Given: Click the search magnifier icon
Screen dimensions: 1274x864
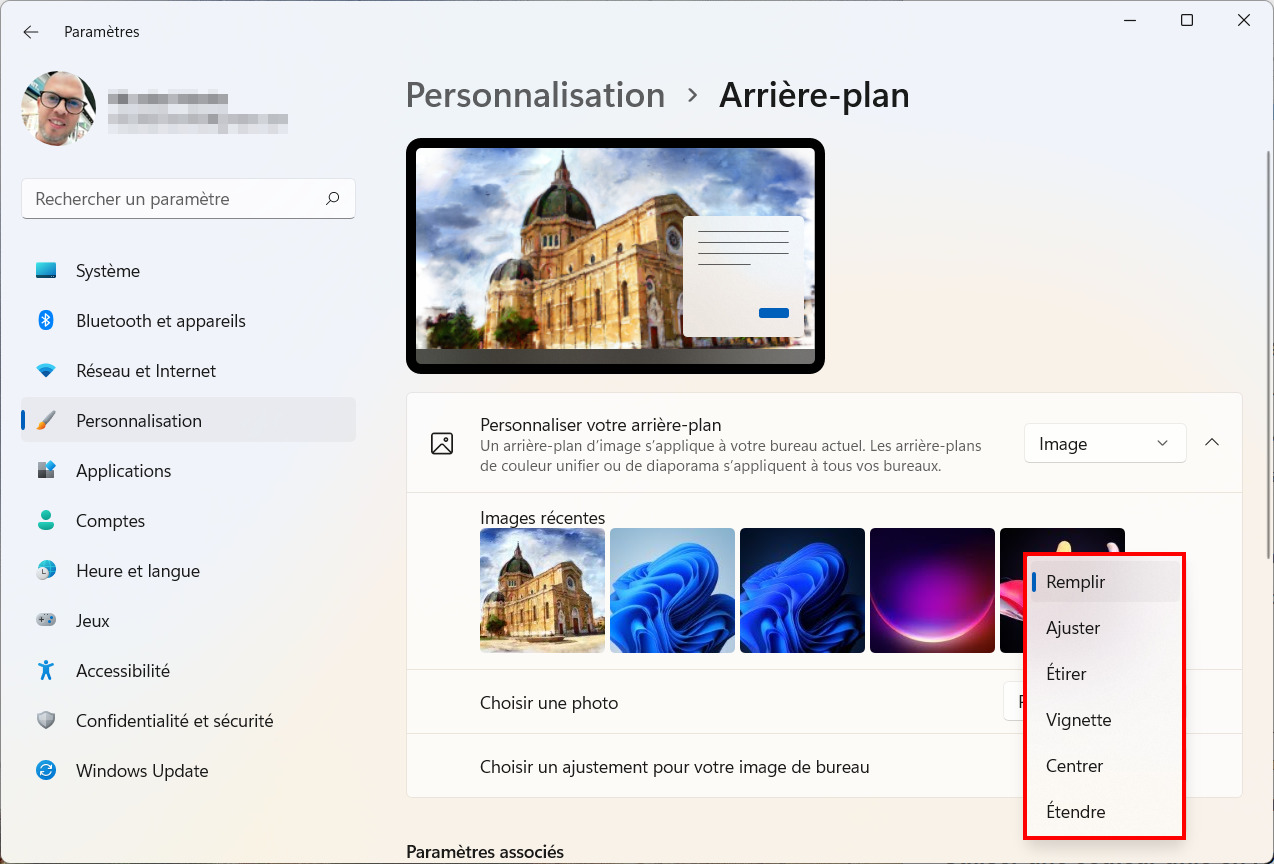Looking at the screenshot, I should click(333, 198).
